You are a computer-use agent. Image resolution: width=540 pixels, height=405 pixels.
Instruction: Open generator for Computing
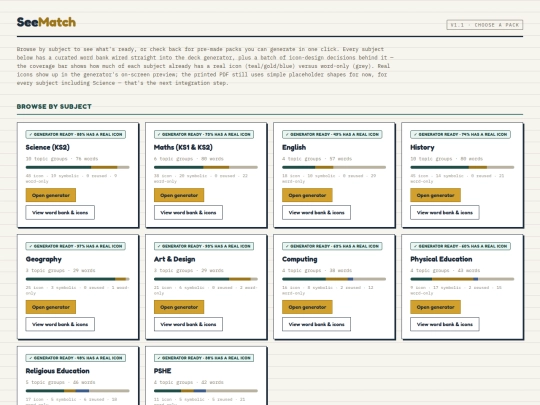[x=307, y=307]
